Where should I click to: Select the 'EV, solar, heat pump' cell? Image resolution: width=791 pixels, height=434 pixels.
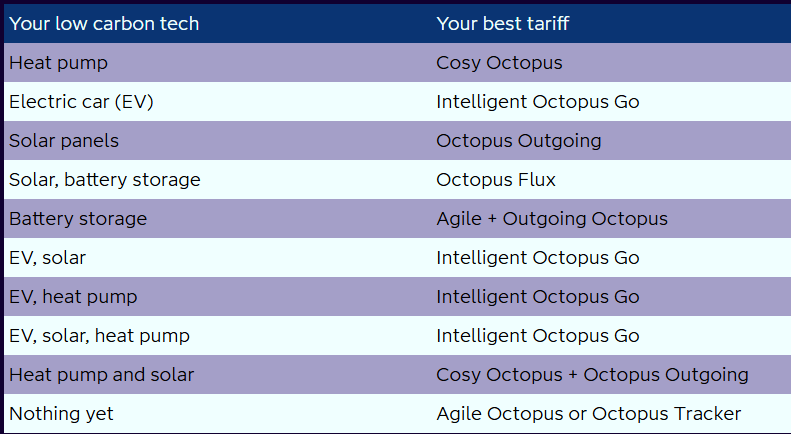pos(99,336)
